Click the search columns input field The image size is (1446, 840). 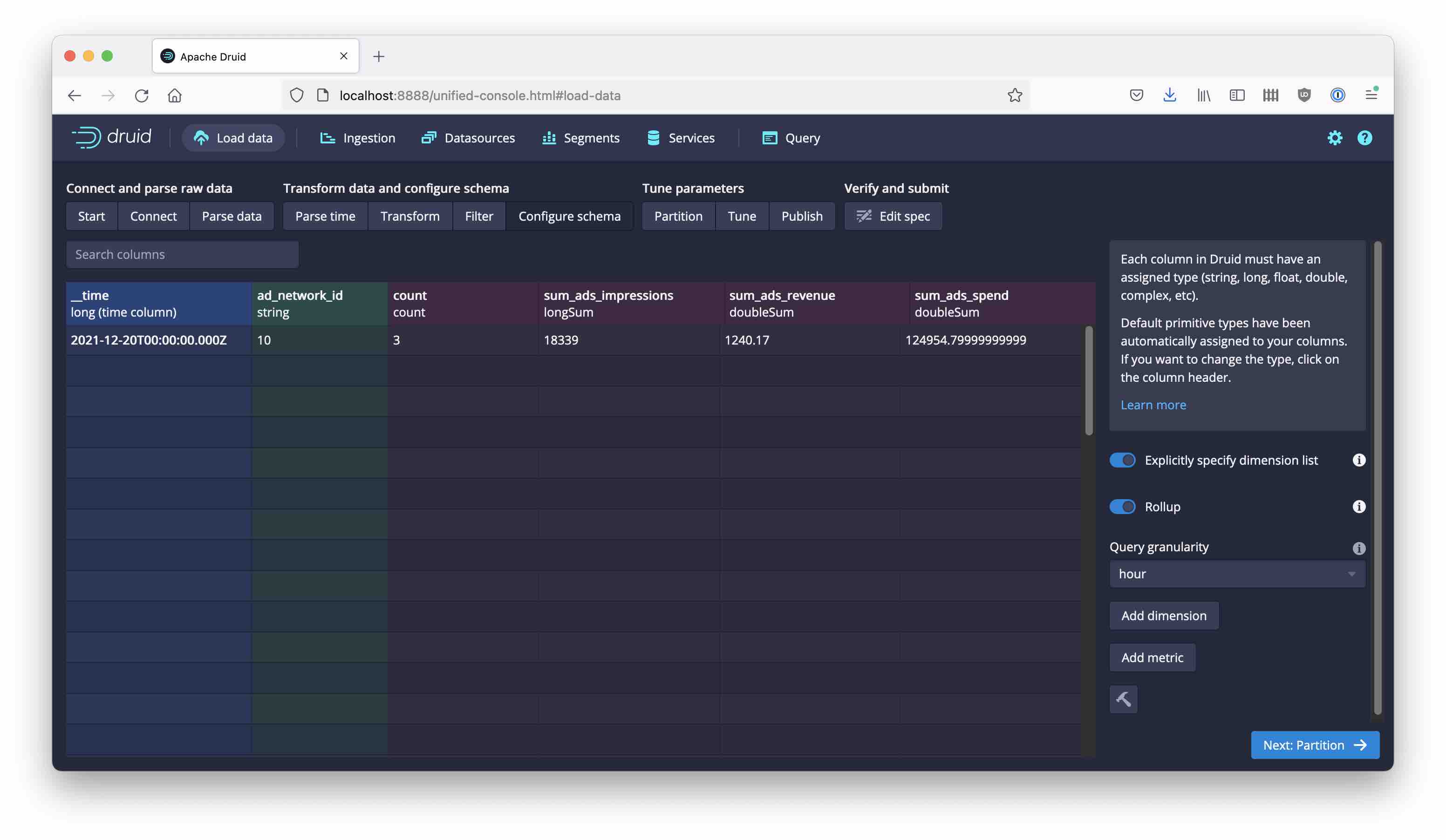point(183,254)
